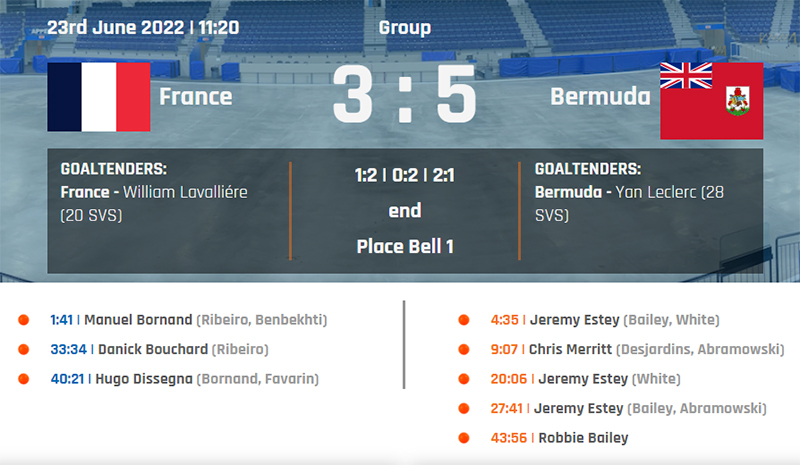
Task: Click orange bullet beside Danick Bouchard goal
Action: pos(23,350)
